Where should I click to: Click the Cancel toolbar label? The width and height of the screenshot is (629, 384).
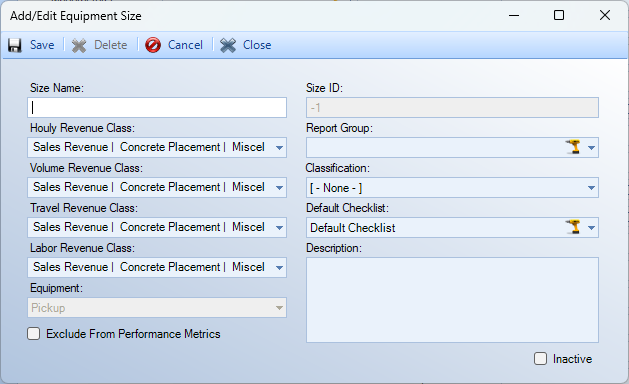[x=185, y=45]
